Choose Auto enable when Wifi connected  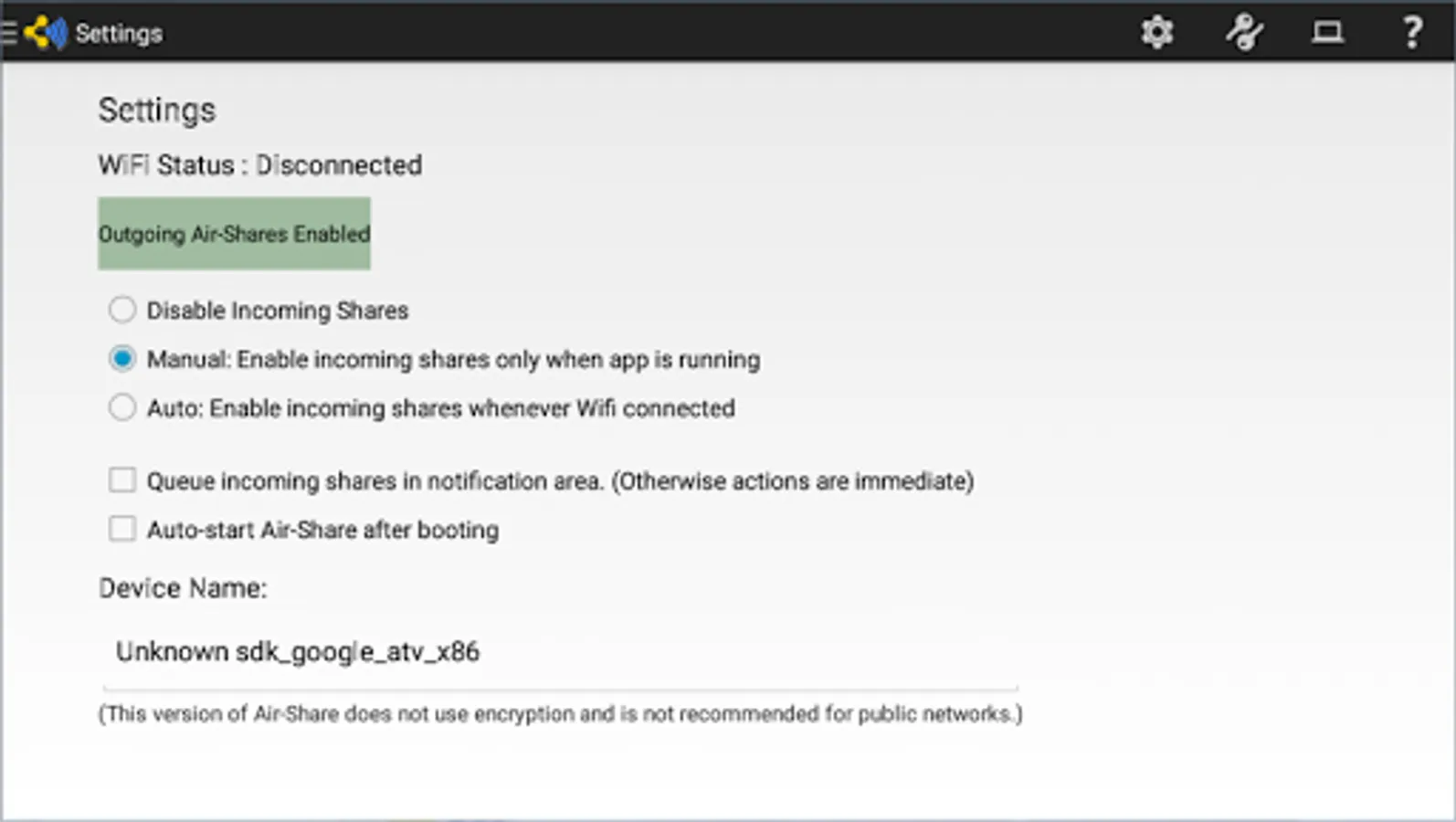point(122,407)
